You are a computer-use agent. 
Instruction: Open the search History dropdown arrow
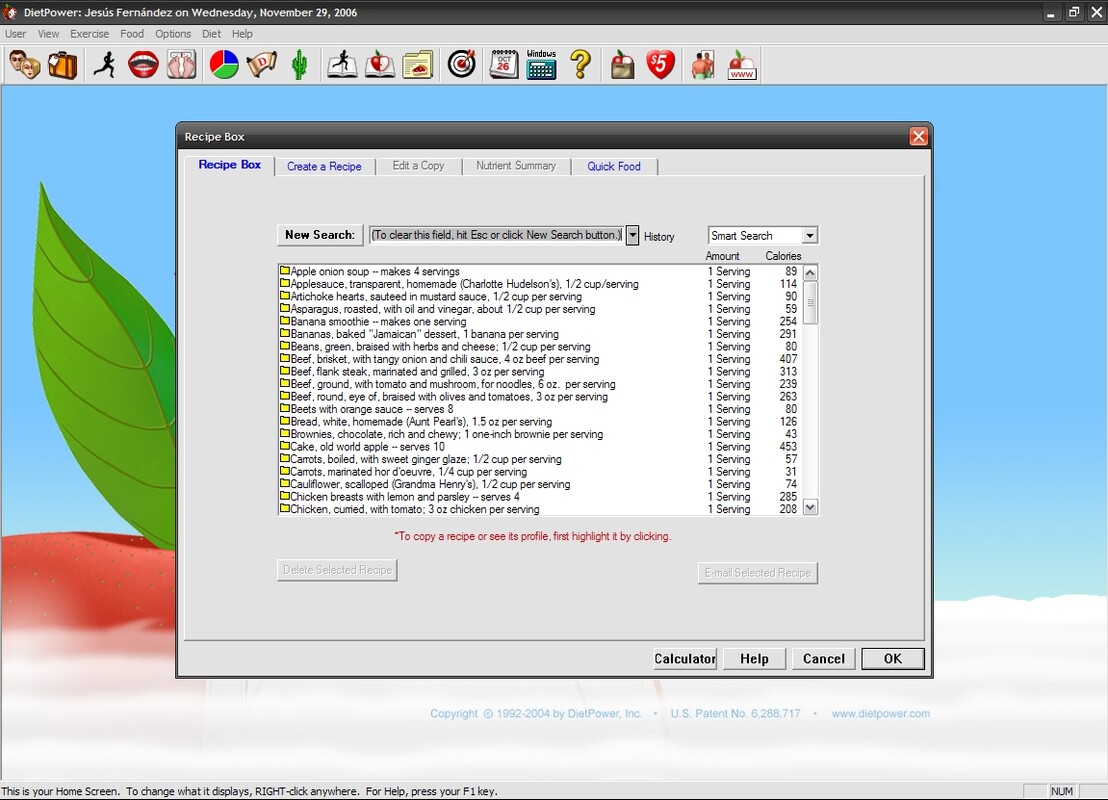click(x=632, y=235)
